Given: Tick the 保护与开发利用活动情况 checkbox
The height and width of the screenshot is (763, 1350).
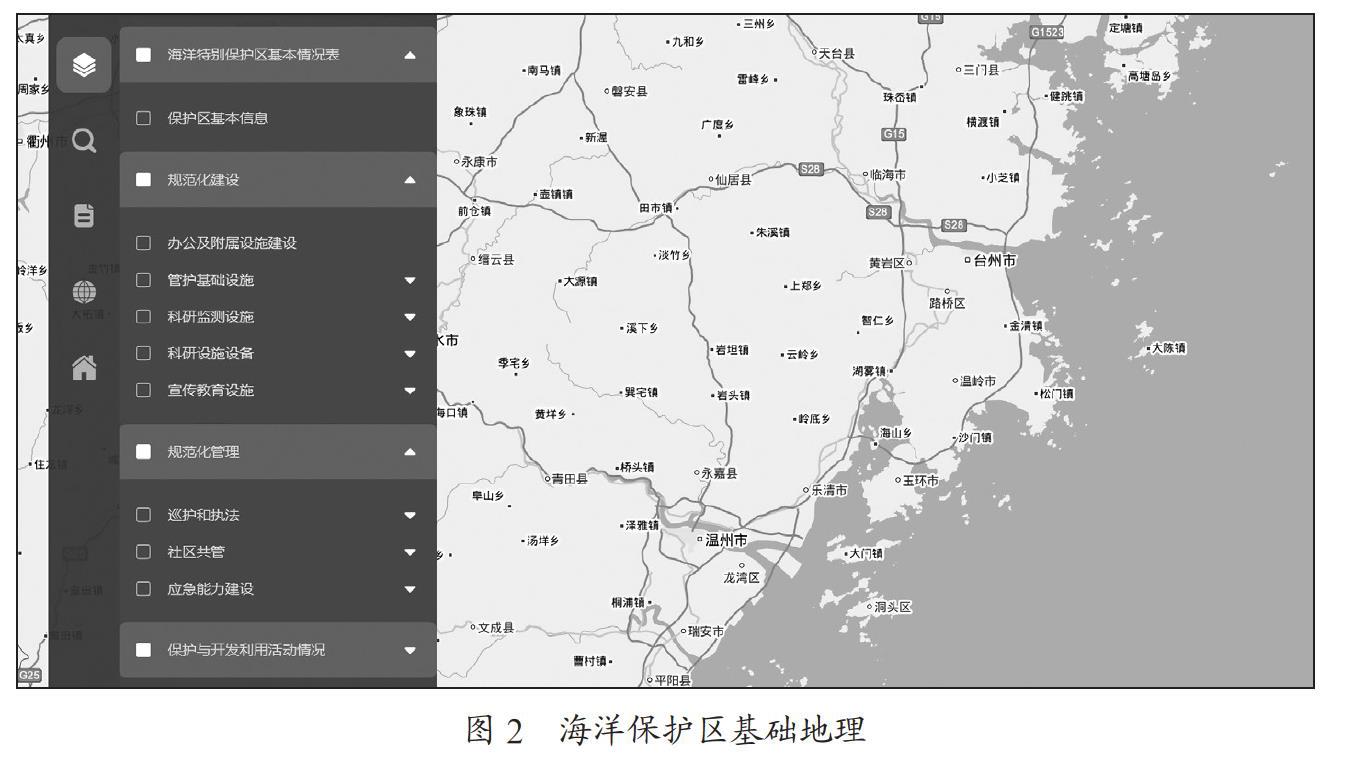Looking at the screenshot, I should point(143,650).
